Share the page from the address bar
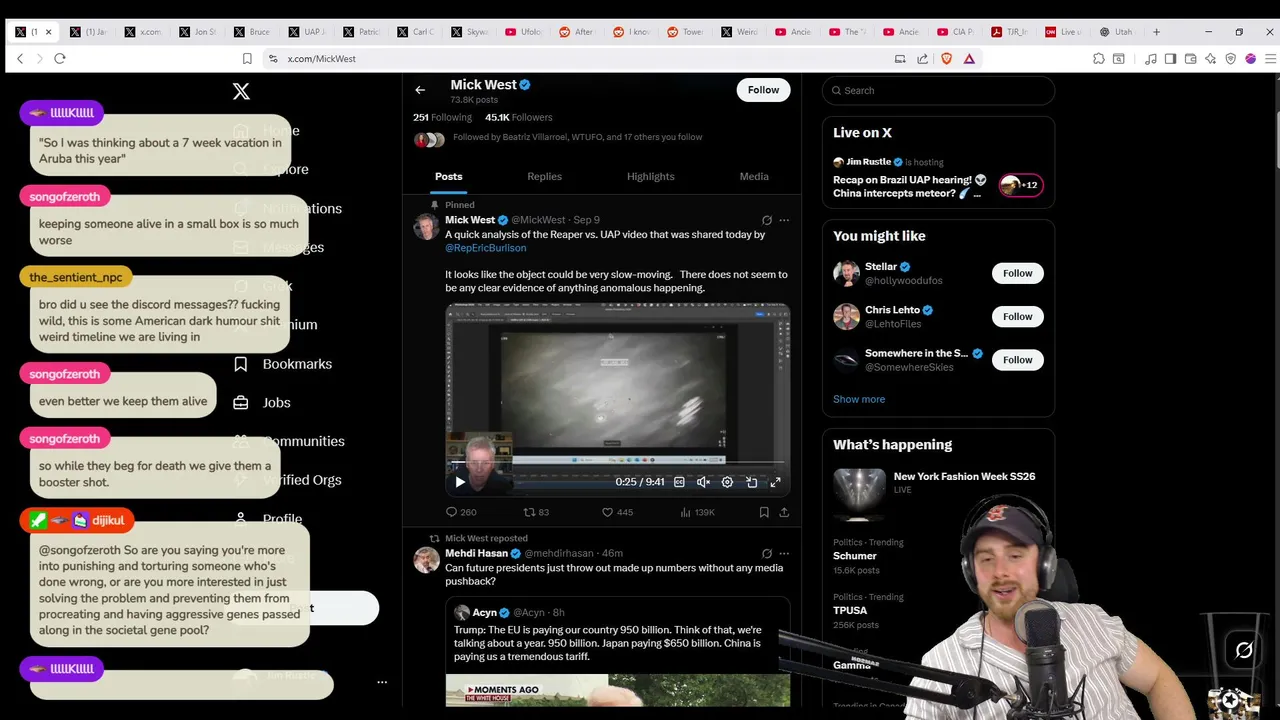This screenshot has width=1280, height=720. pyautogui.click(x=922, y=59)
